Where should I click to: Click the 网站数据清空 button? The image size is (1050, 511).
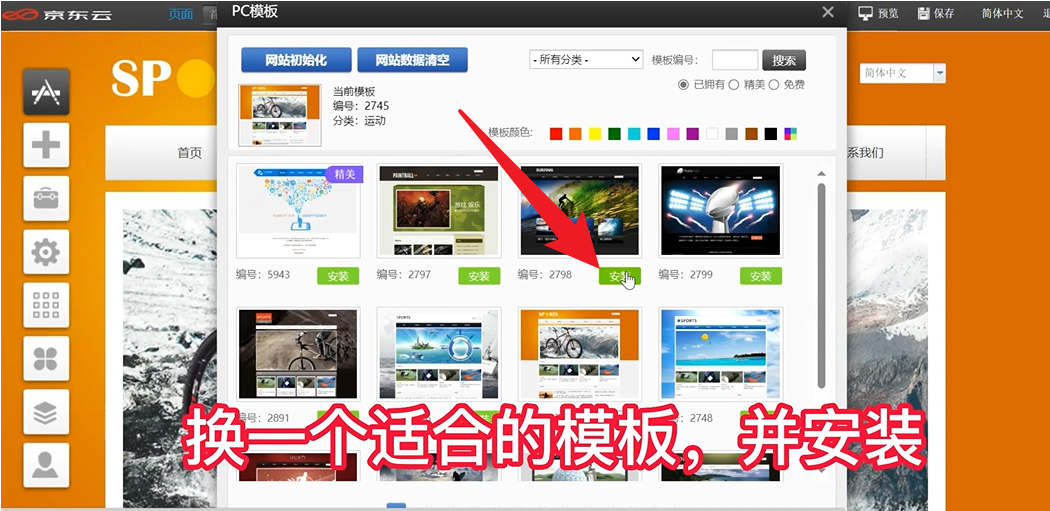pyautogui.click(x=412, y=60)
